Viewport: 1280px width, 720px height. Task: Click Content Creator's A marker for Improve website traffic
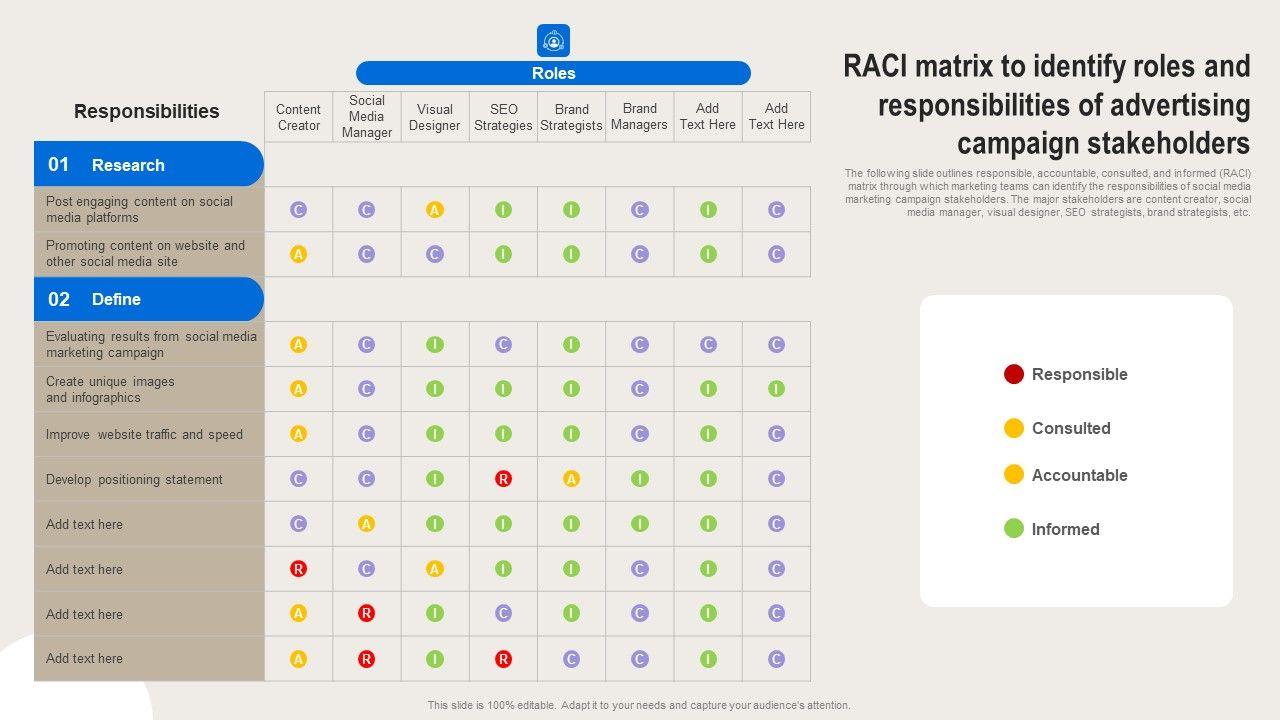pyautogui.click(x=298, y=434)
